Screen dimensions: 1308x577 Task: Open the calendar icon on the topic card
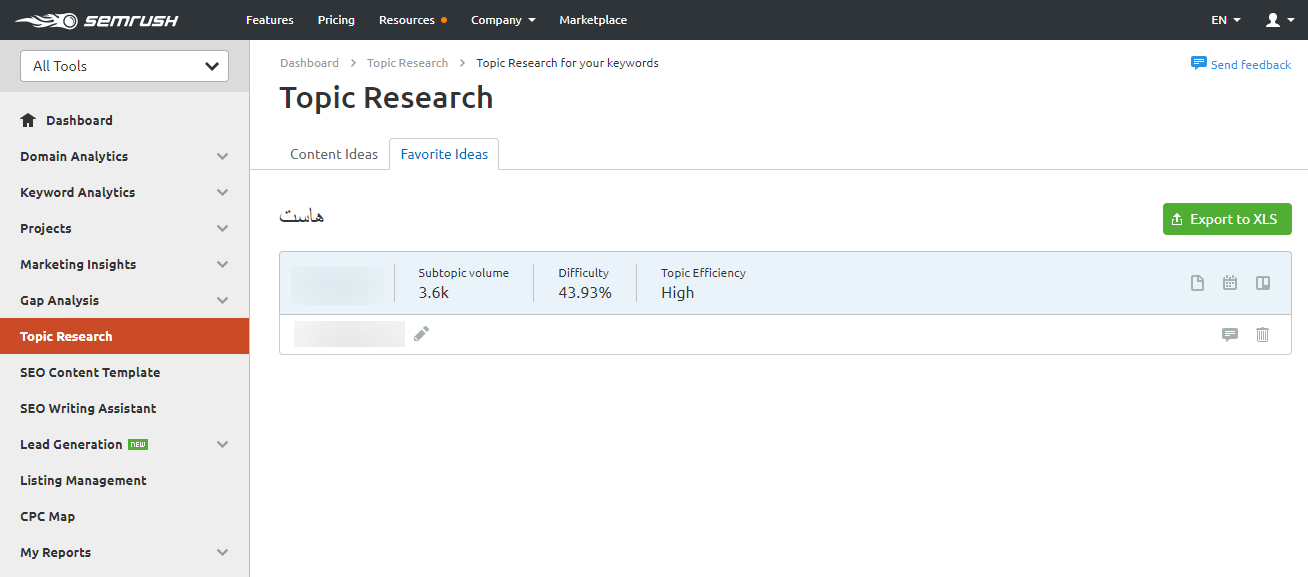click(x=1229, y=282)
